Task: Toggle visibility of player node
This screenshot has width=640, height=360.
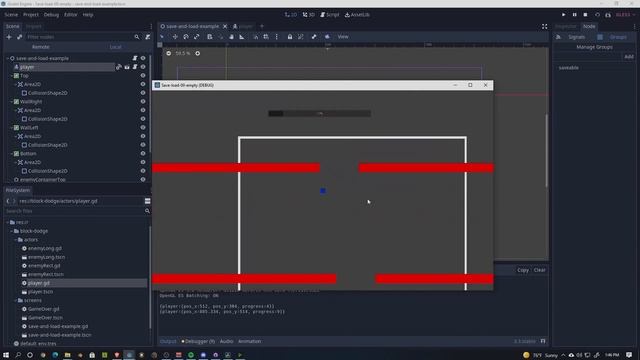Action: click(143, 67)
